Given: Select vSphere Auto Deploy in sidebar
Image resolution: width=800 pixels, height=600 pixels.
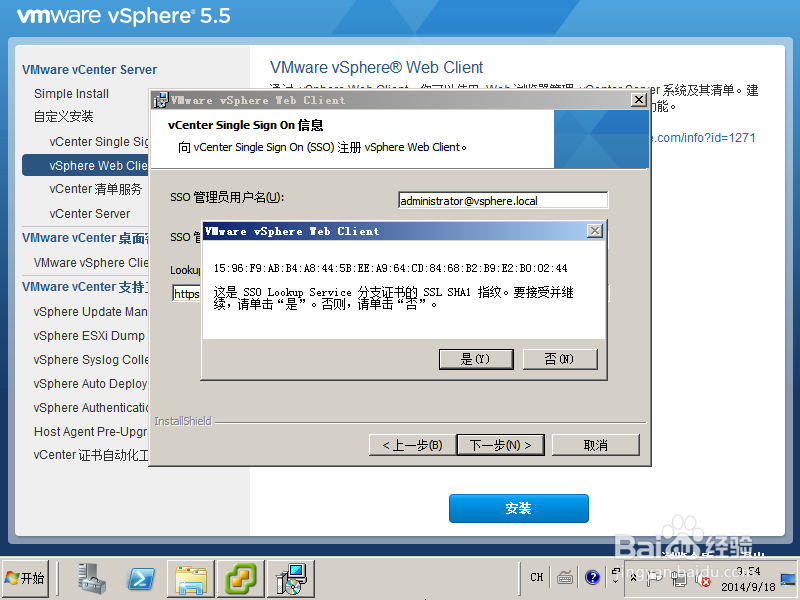Looking at the screenshot, I should click(91, 384).
